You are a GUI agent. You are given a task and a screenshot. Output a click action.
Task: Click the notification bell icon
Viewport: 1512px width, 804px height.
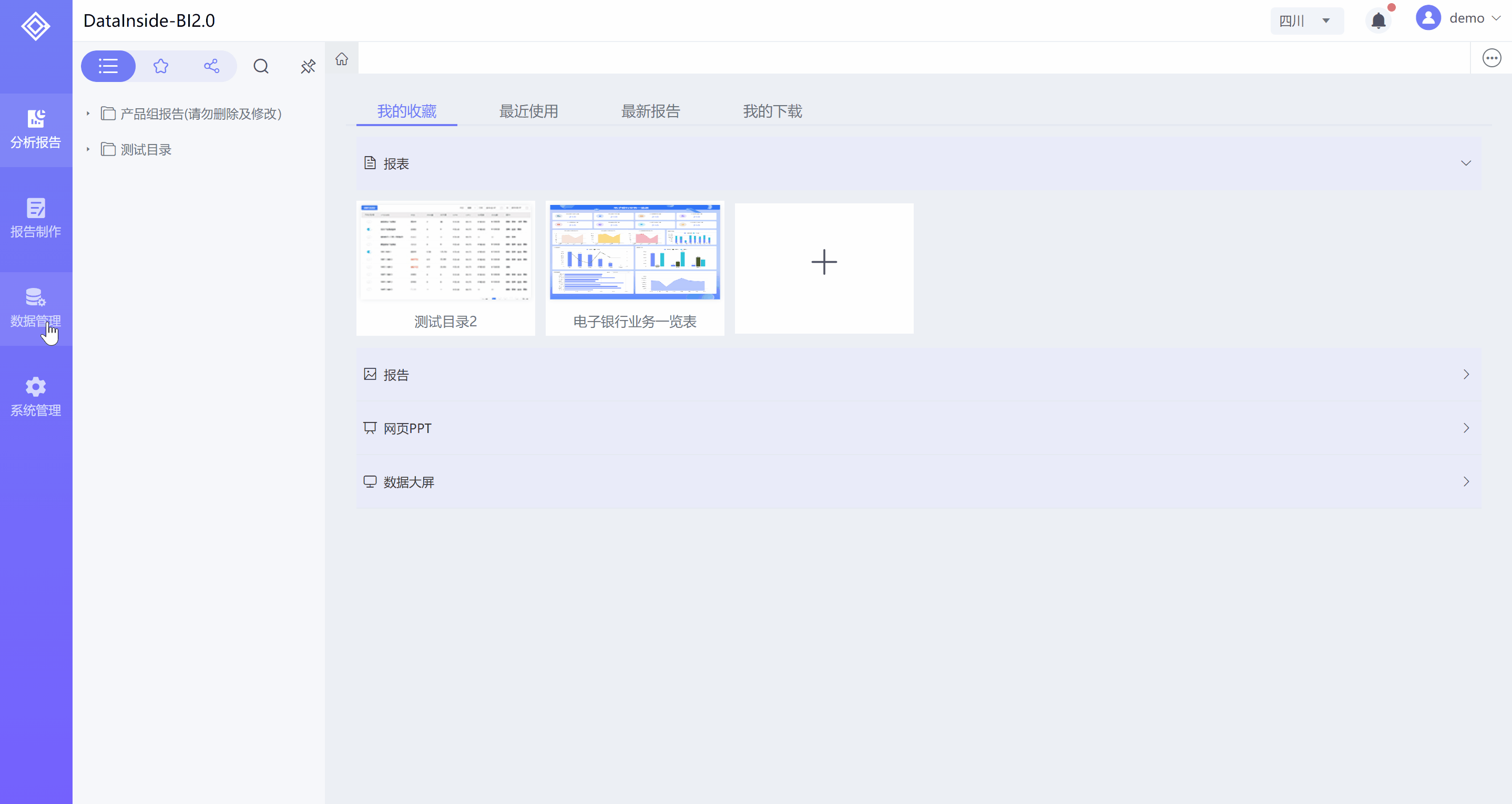[1378, 21]
